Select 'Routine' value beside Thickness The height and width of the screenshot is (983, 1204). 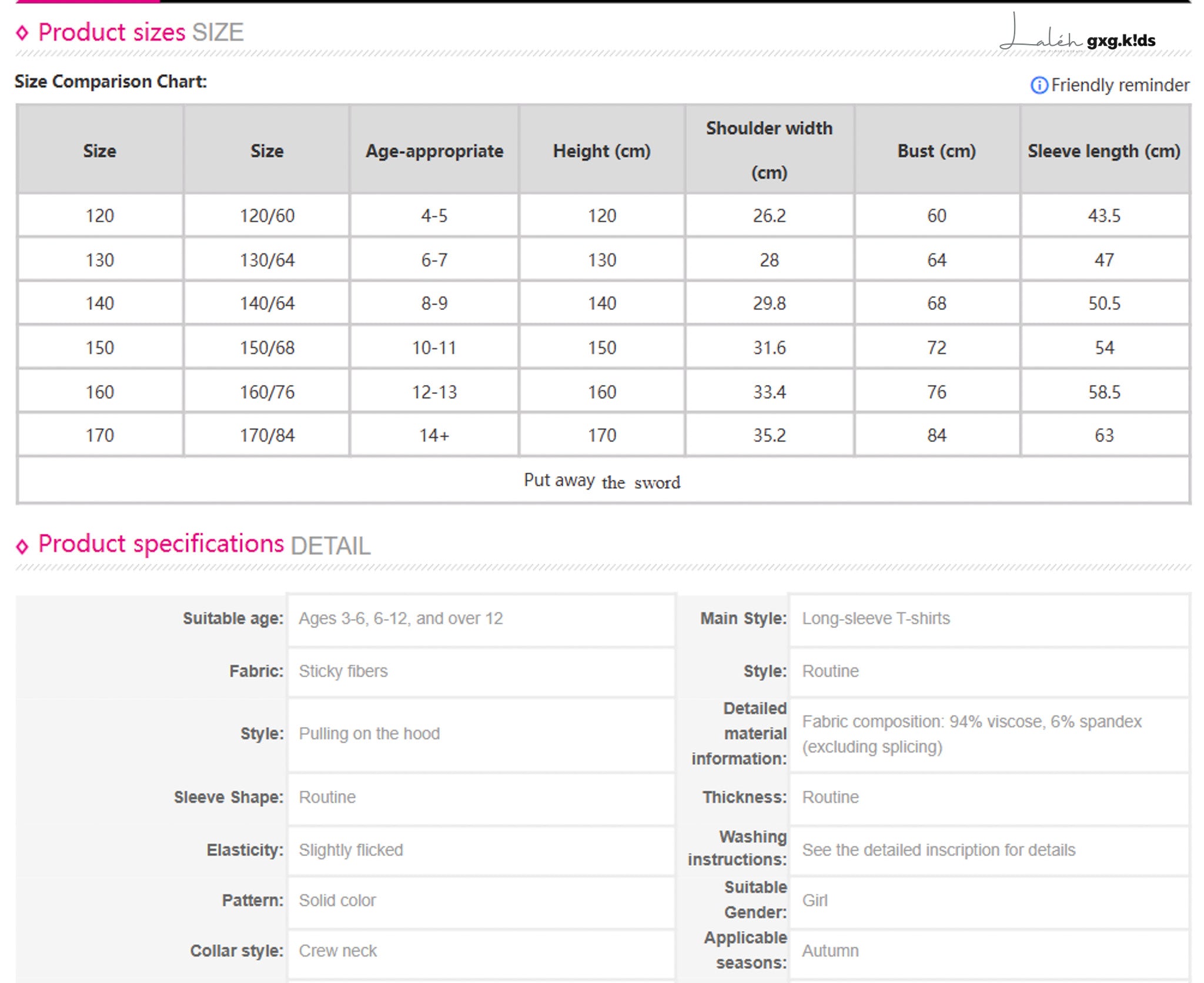(831, 797)
